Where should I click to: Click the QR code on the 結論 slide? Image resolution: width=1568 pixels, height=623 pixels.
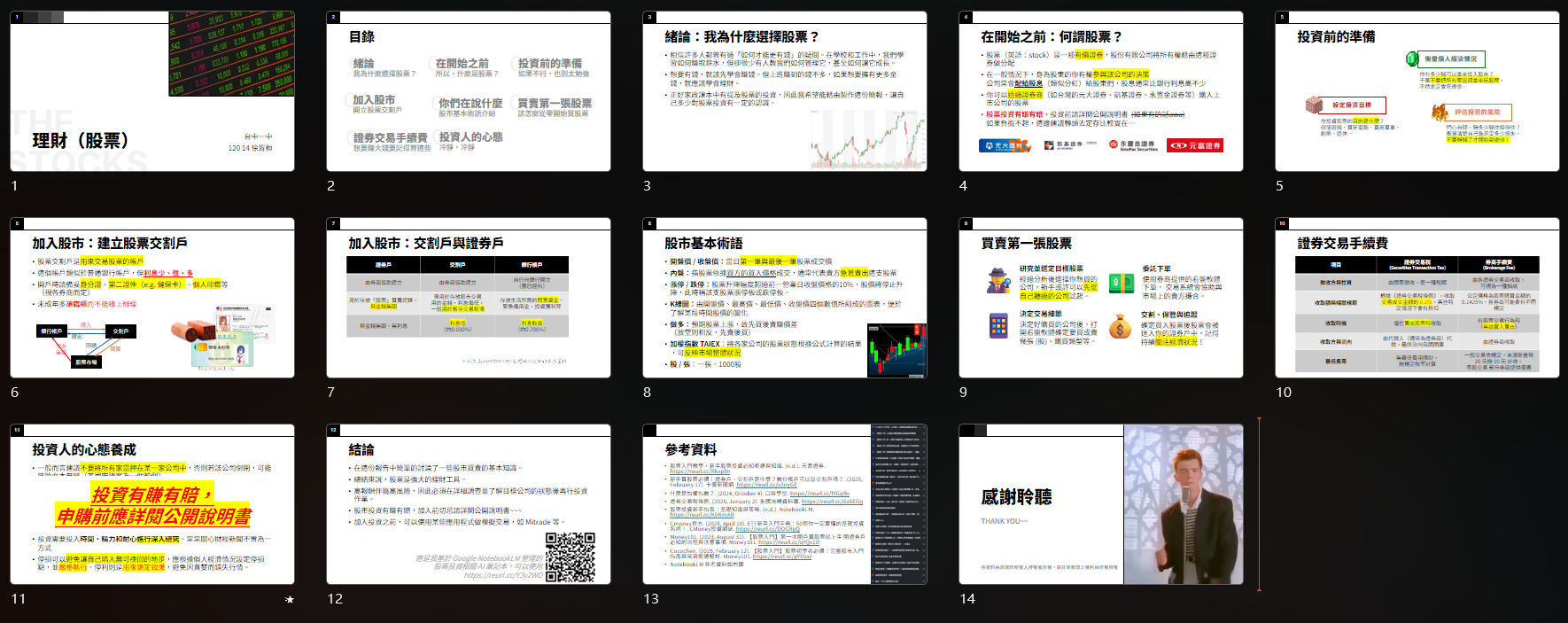pos(571,557)
